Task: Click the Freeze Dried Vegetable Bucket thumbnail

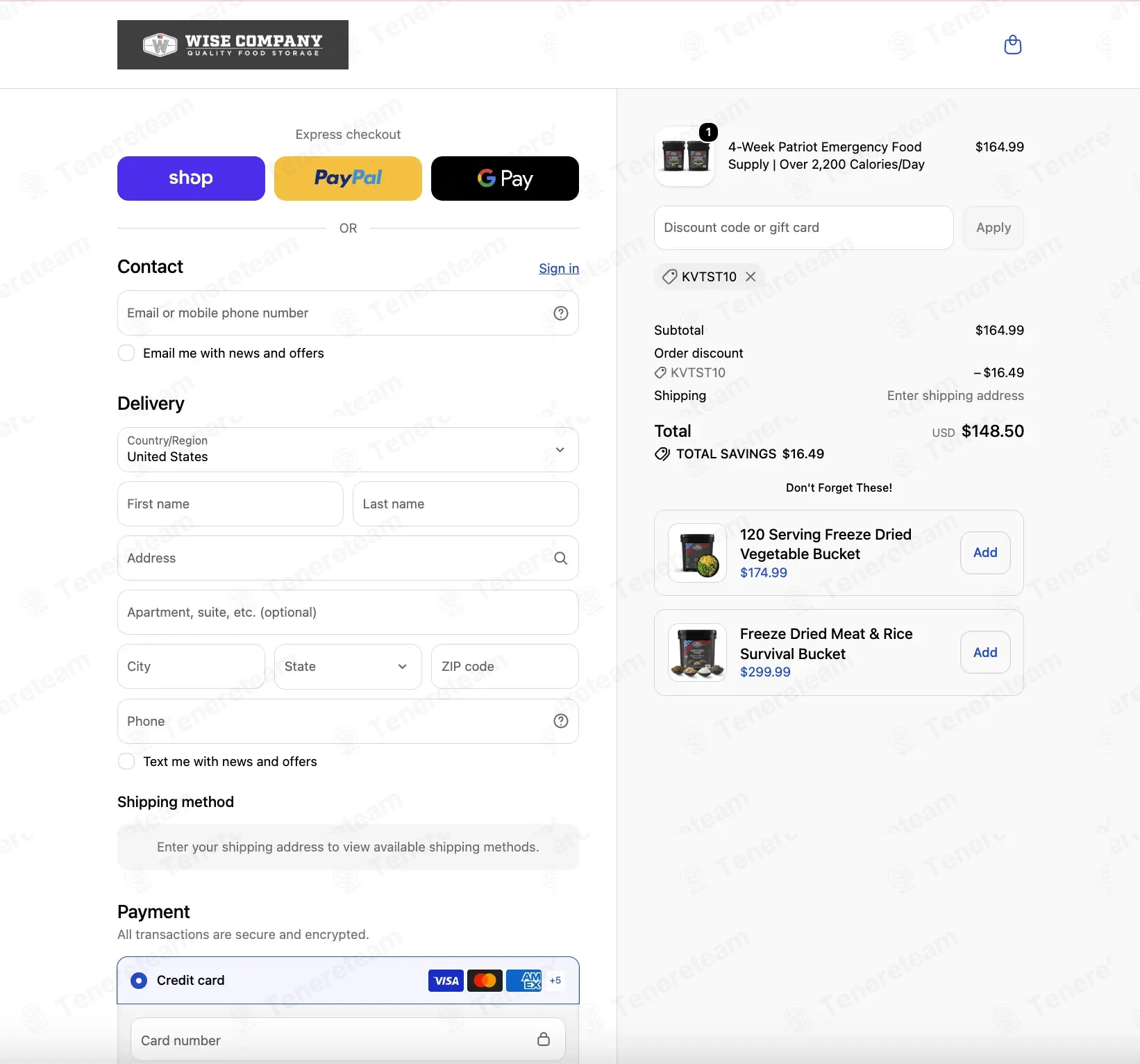Action: tap(697, 553)
